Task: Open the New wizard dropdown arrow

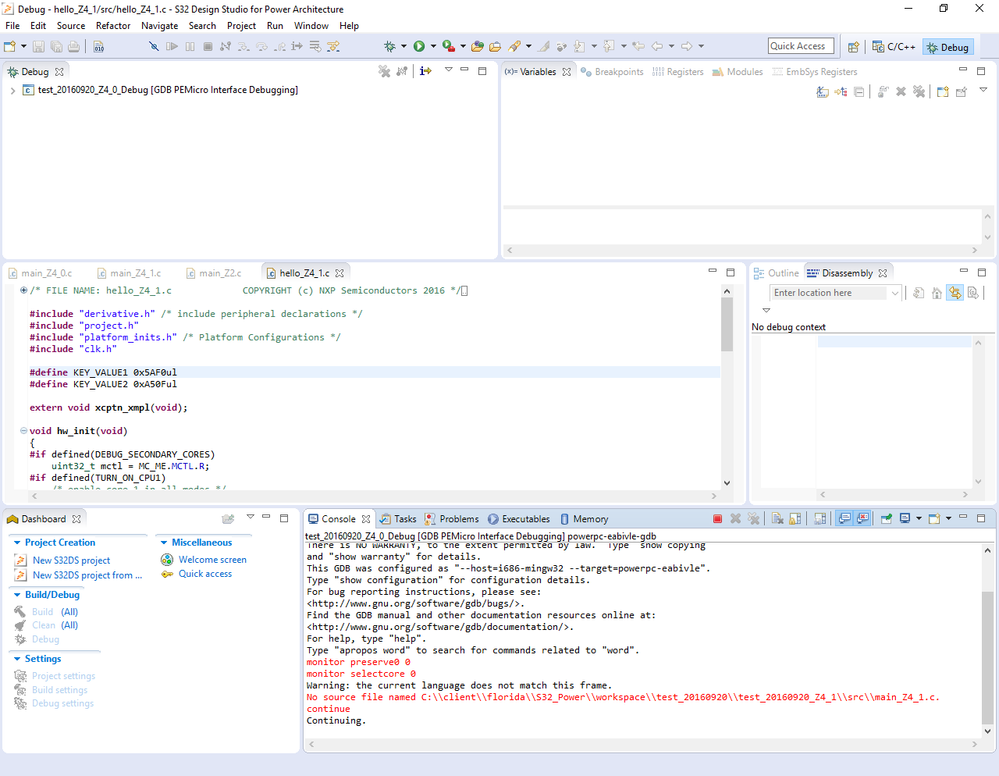Action: (24, 47)
